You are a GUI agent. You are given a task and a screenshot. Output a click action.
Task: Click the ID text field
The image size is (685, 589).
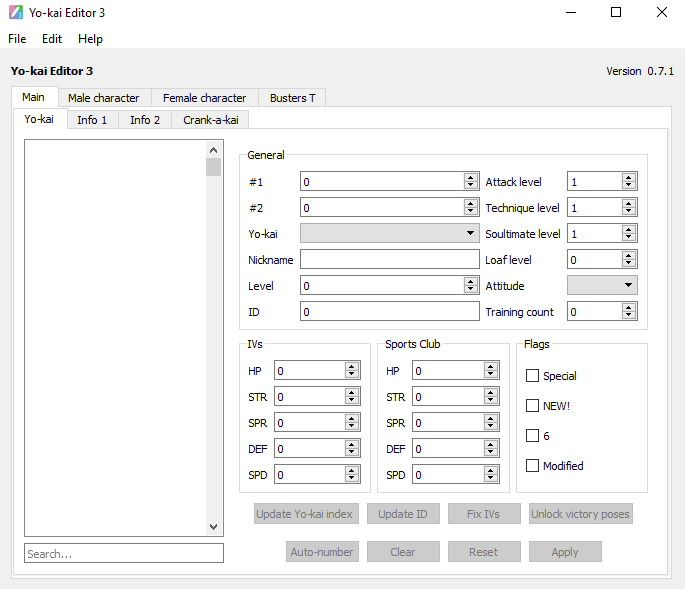390,312
